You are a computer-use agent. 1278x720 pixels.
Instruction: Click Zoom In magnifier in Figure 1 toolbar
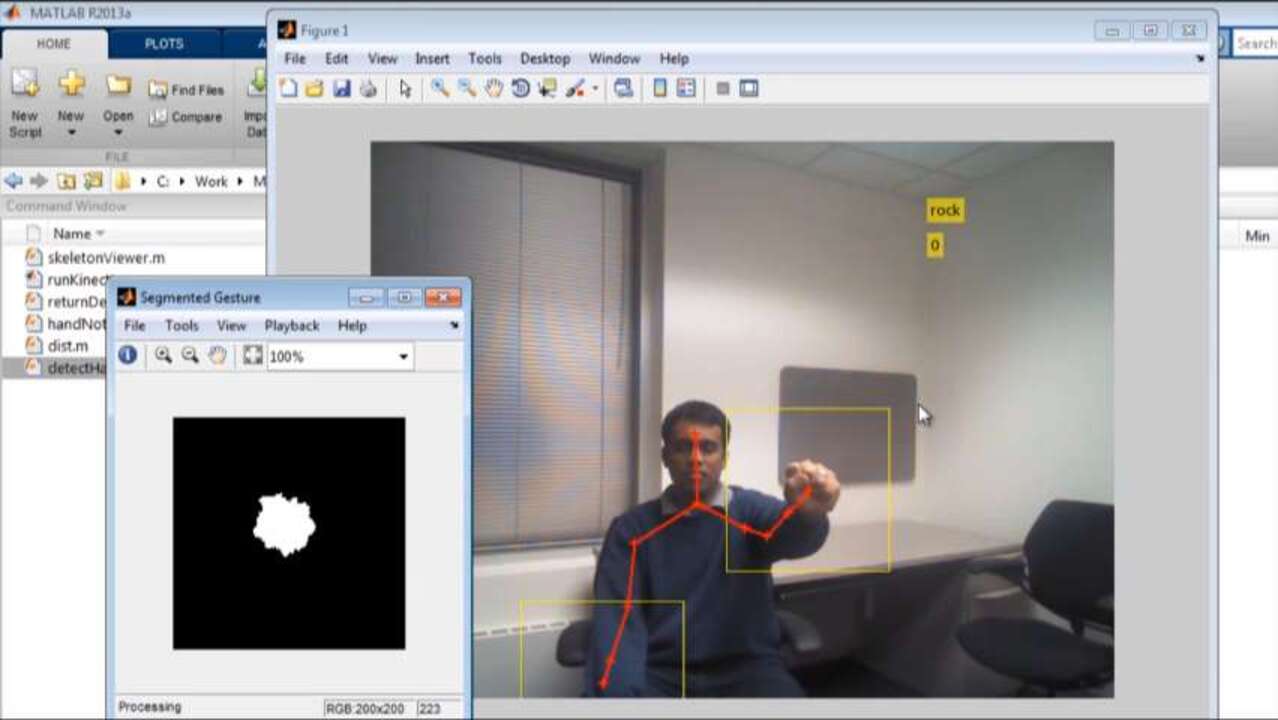(x=440, y=89)
